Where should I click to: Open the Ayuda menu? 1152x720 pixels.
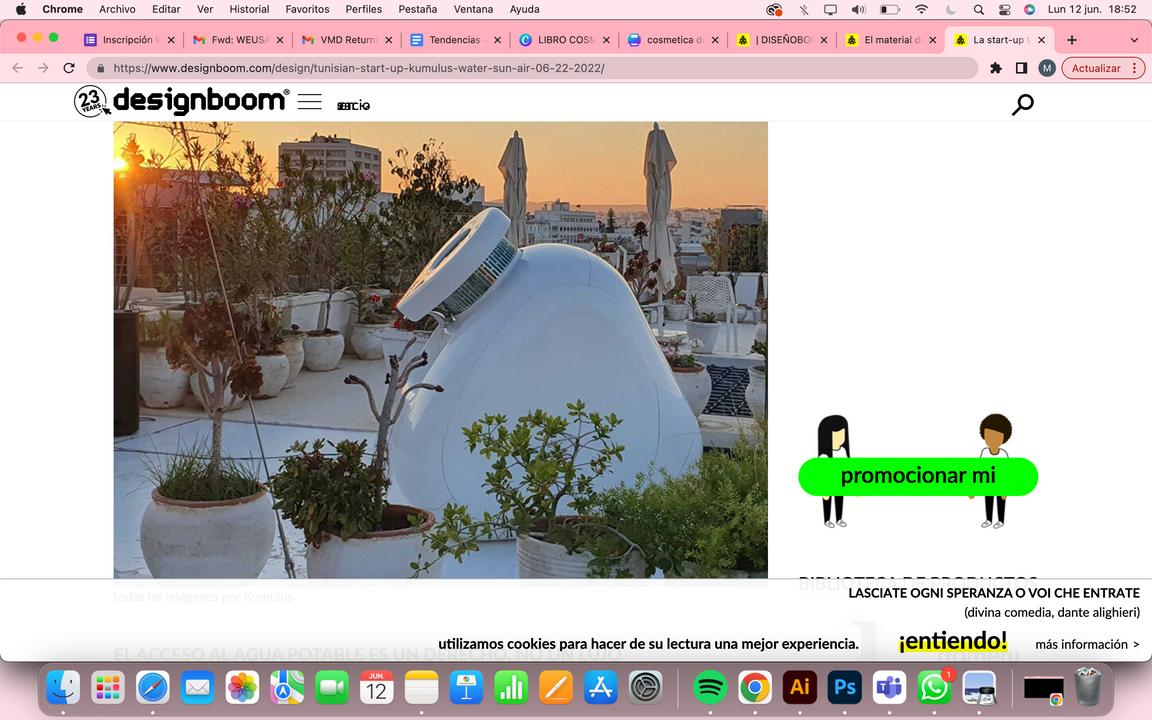click(525, 10)
